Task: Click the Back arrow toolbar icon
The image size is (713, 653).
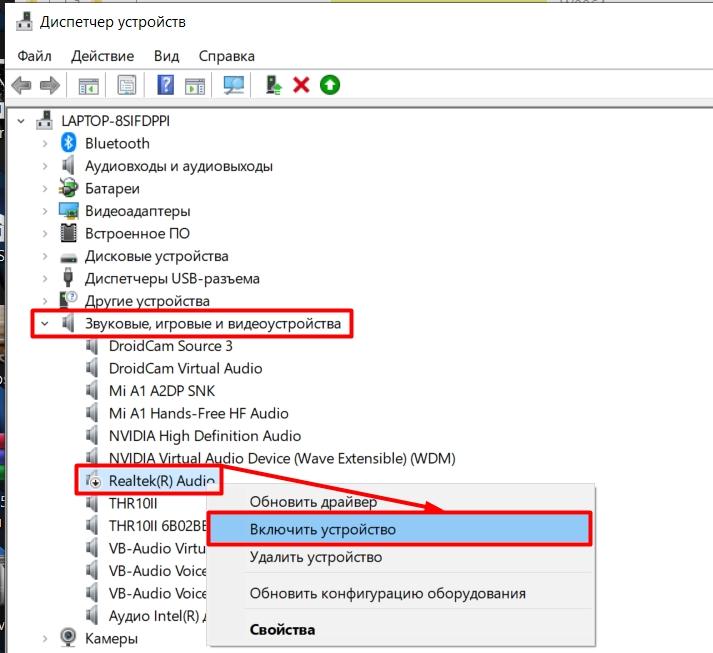Action: (21, 85)
